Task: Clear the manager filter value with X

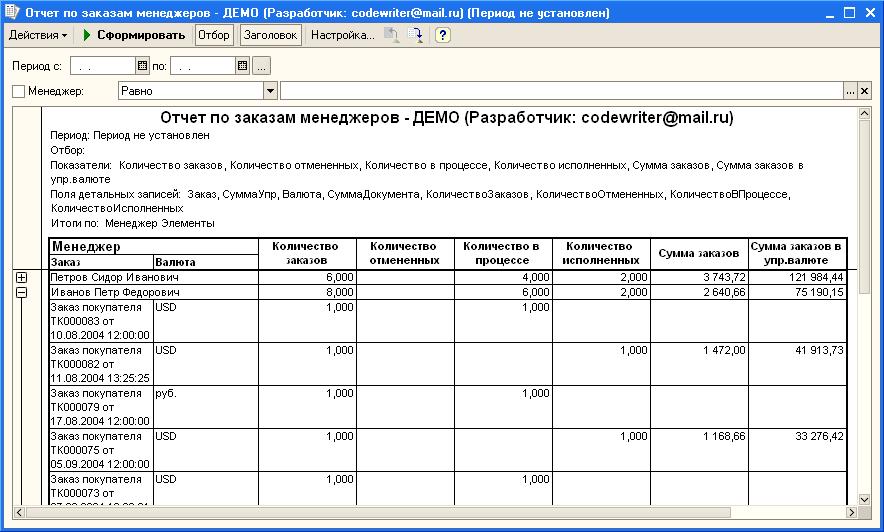Action: coord(865,91)
